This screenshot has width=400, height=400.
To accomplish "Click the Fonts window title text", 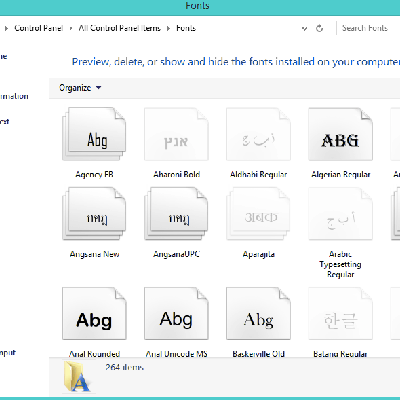I will pyautogui.click(x=197, y=6).
